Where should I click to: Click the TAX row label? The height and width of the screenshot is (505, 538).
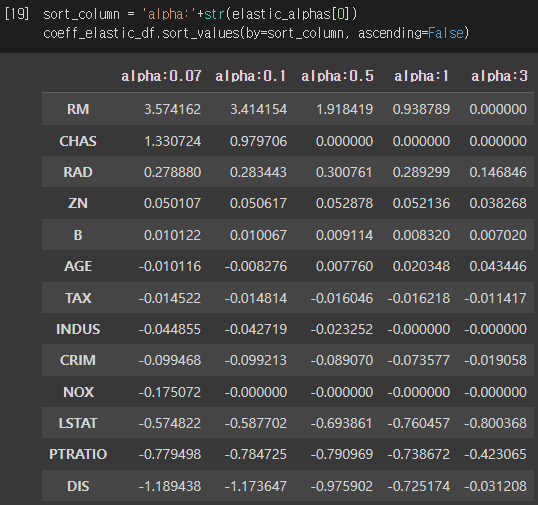point(78,298)
